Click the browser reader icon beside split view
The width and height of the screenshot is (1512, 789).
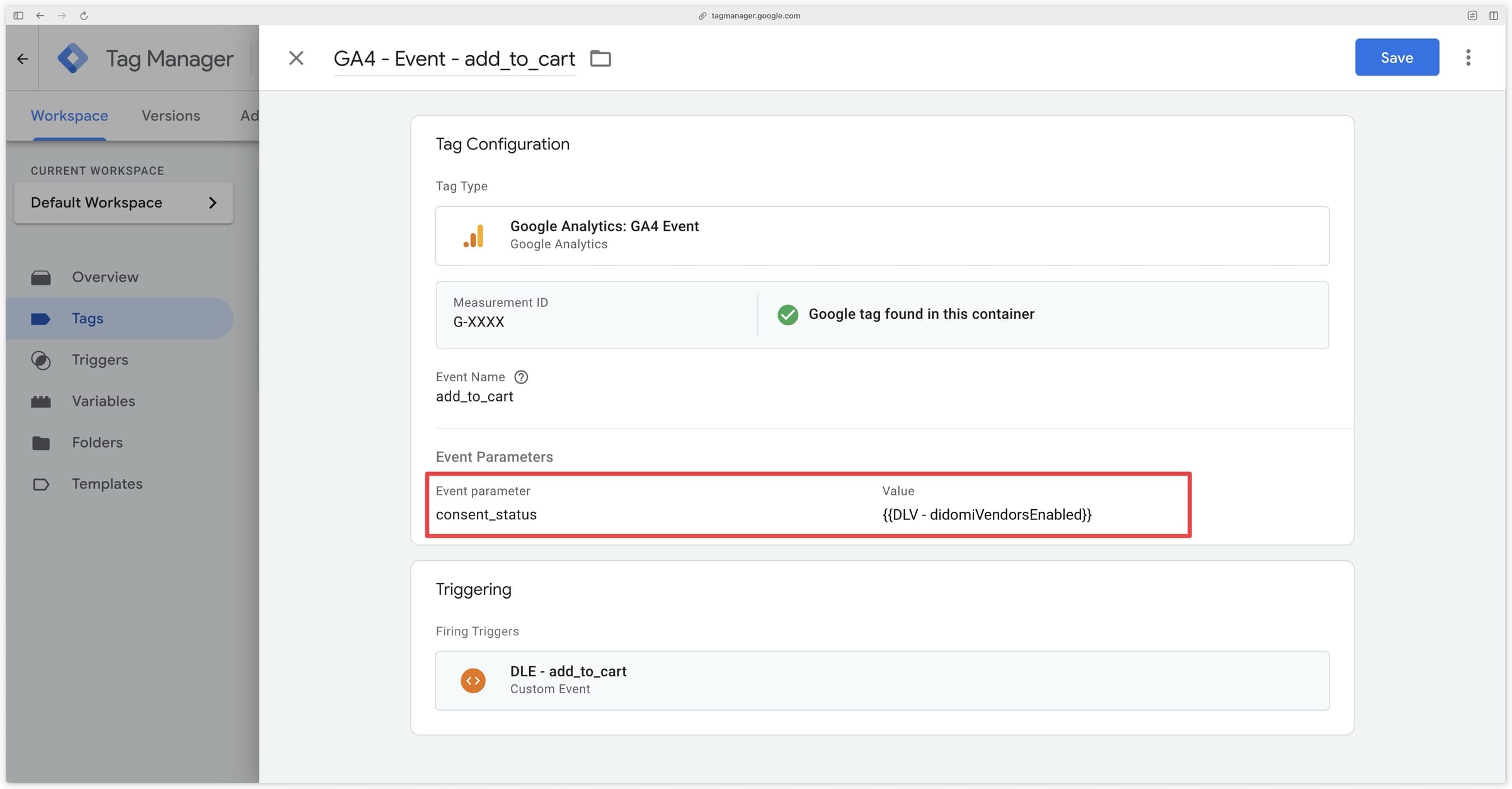pos(1472,16)
